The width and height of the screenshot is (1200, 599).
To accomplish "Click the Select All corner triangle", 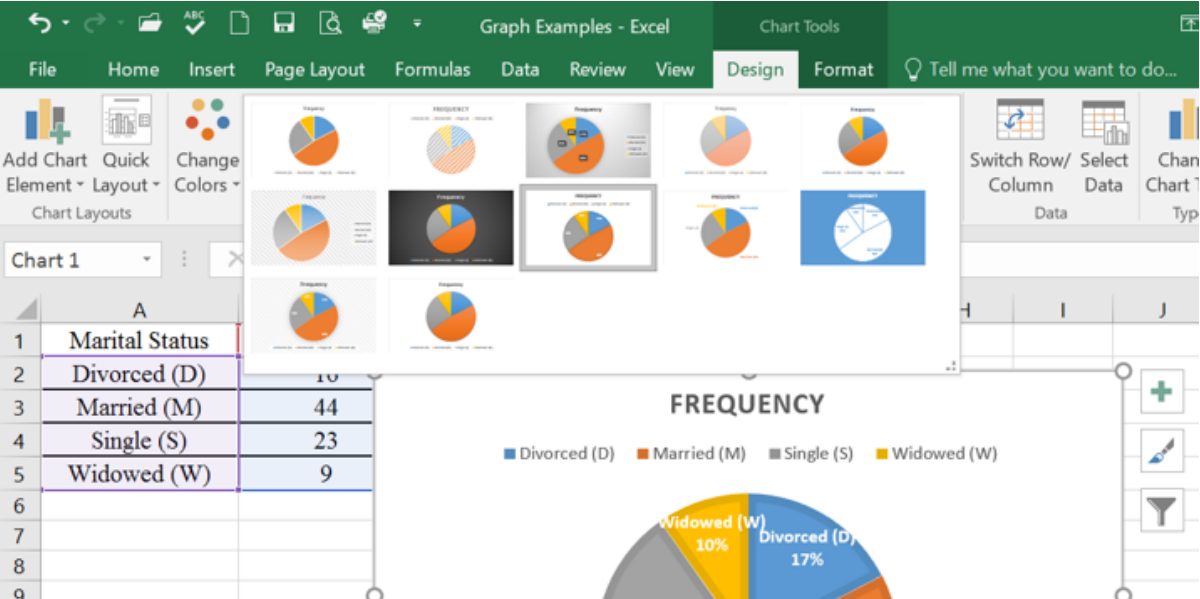I will pos(26,310).
